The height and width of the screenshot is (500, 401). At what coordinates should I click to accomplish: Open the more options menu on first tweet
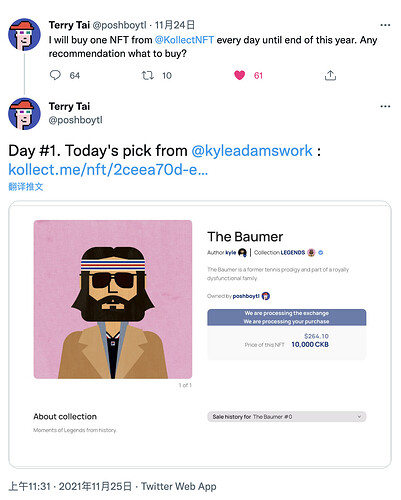coord(385,25)
